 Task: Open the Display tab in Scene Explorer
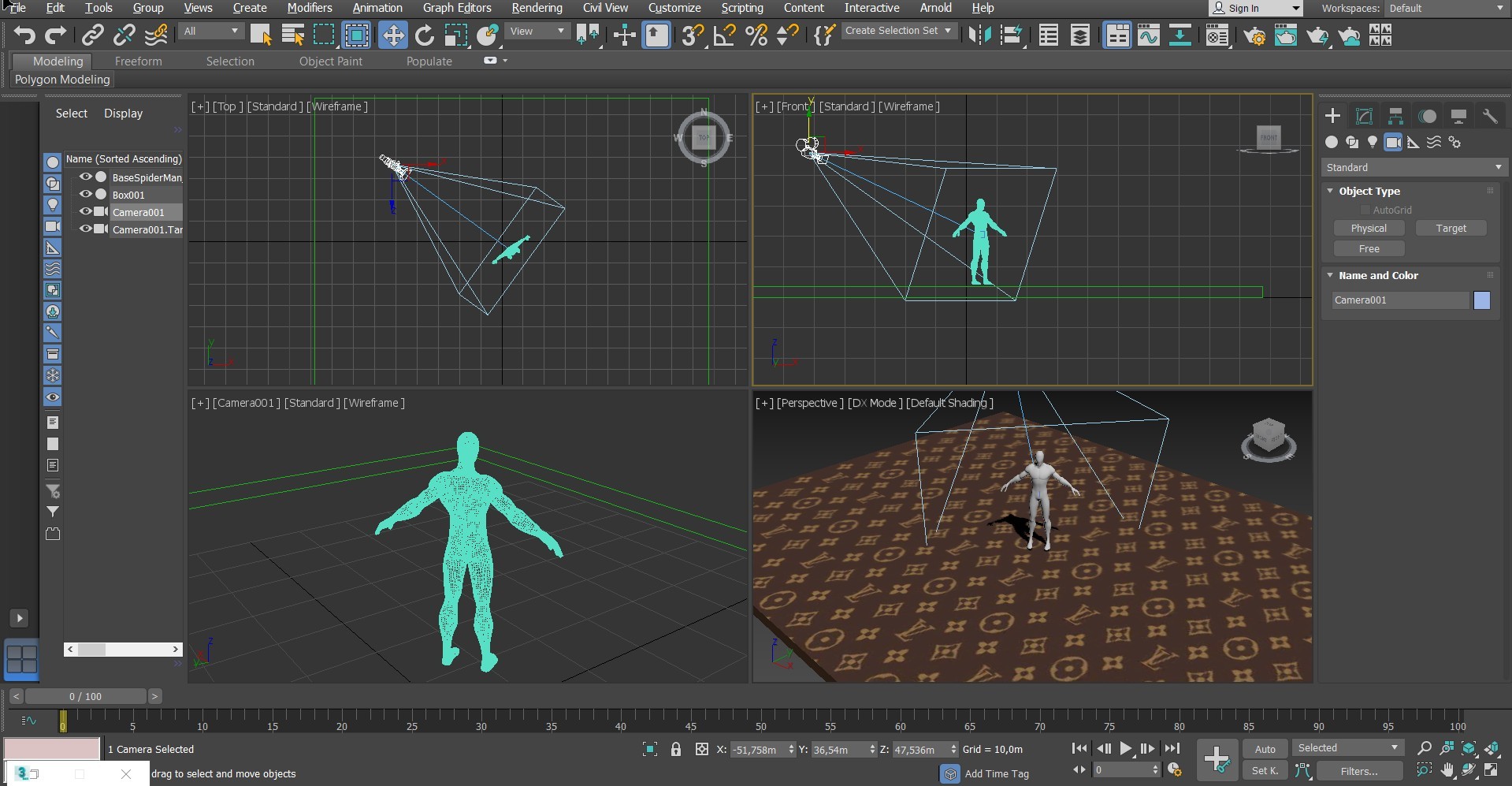tap(123, 114)
